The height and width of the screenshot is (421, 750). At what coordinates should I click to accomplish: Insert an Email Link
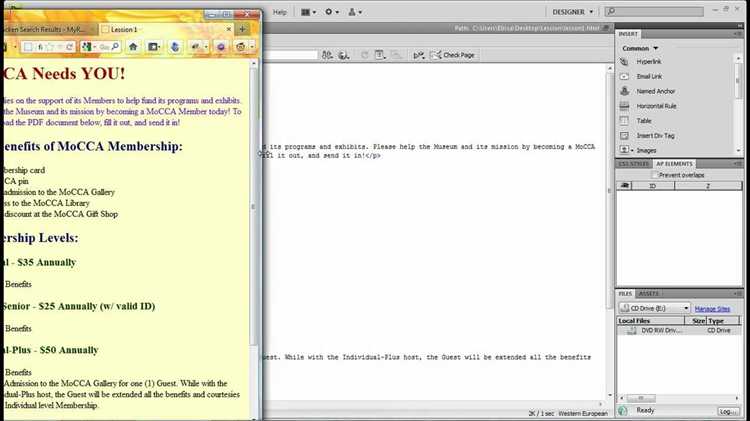pyautogui.click(x=626, y=77)
